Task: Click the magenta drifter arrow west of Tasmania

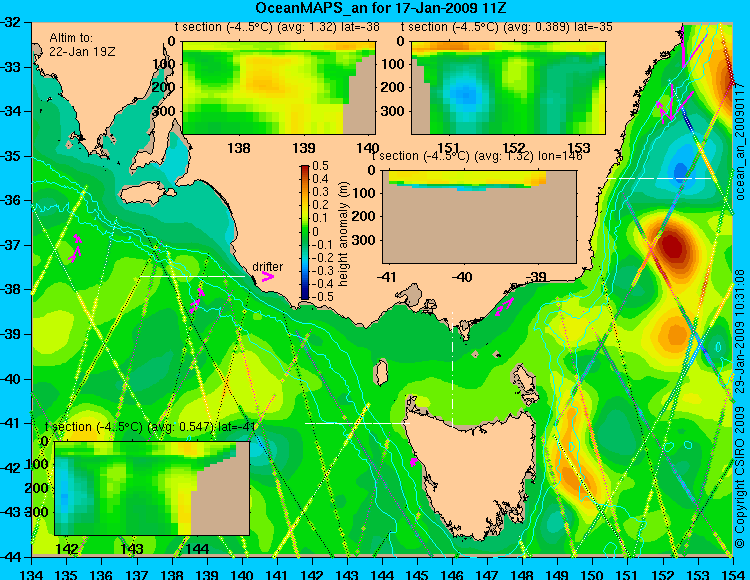Action: [413, 461]
